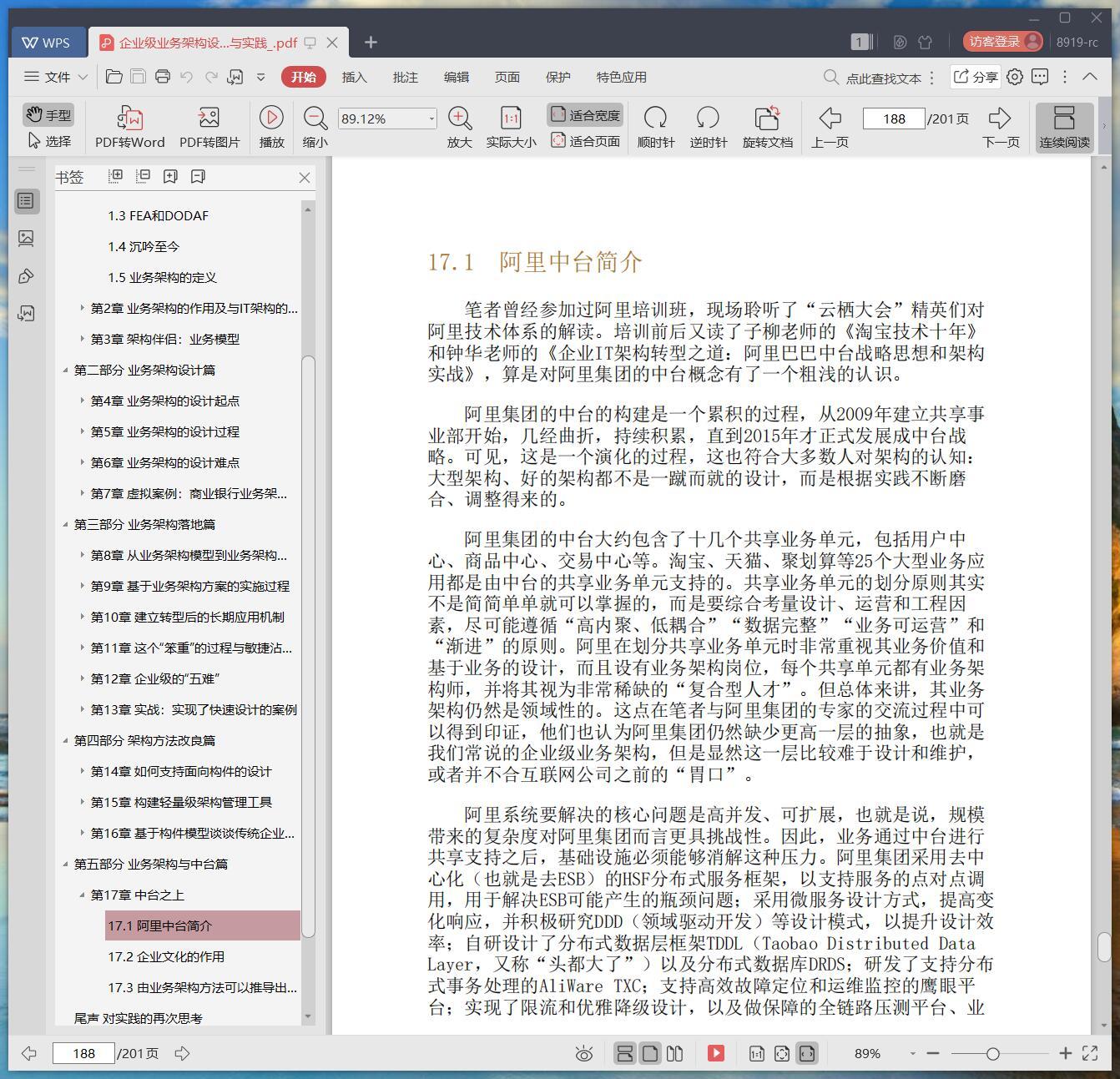This screenshot has width=1120, height=1079.
Task: Expand 第4章 业务架构的设计起点 node
Action: pyautogui.click(x=82, y=401)
